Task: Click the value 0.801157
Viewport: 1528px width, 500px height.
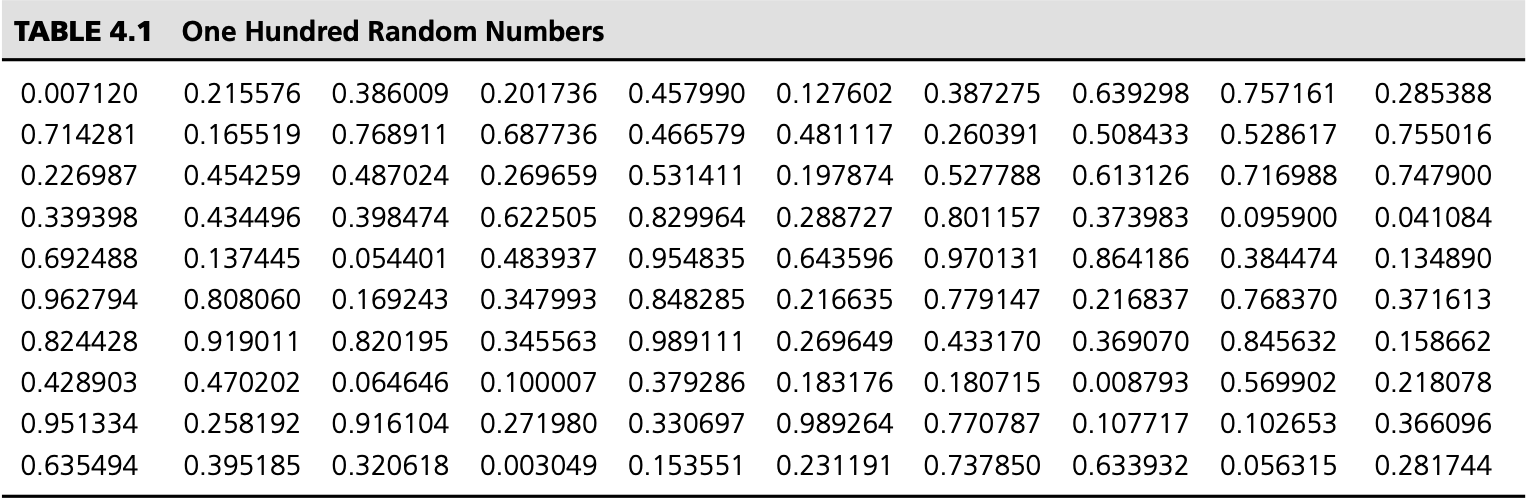Action: [x=982, y=218]
